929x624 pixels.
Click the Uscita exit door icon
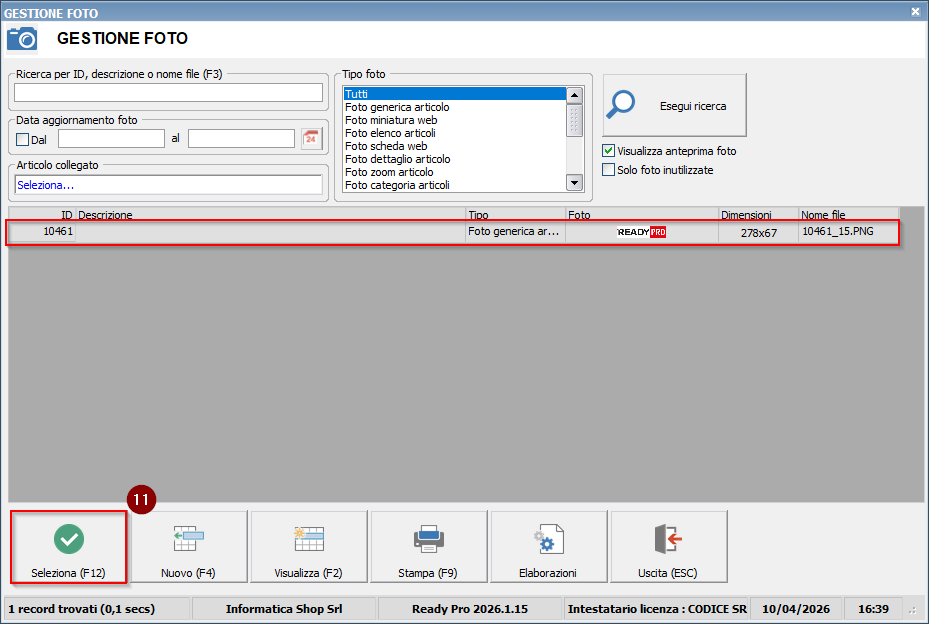668,539
